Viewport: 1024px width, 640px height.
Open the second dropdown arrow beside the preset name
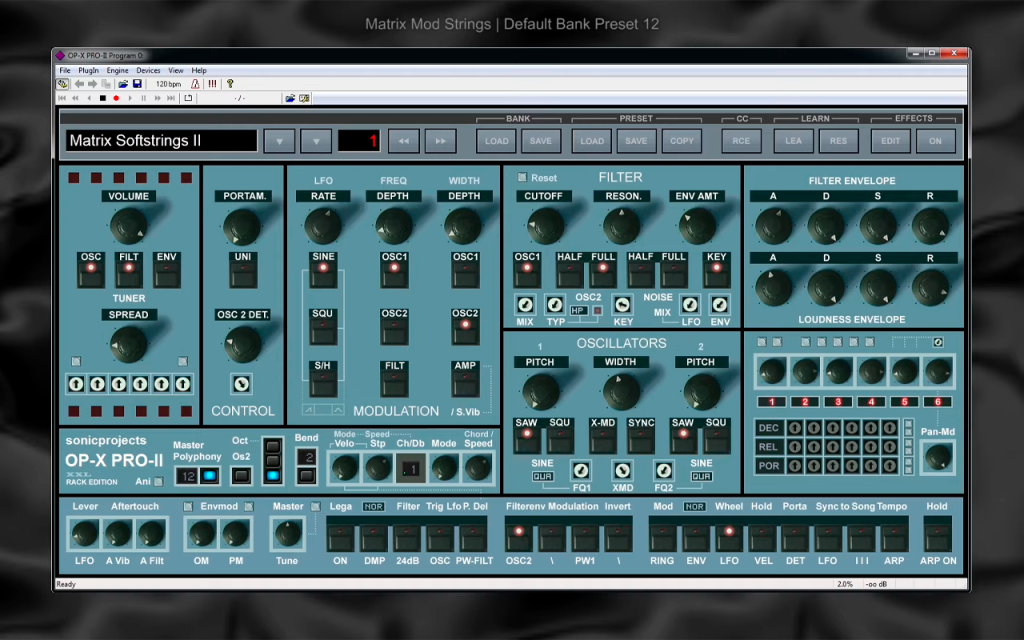[316, 141]
